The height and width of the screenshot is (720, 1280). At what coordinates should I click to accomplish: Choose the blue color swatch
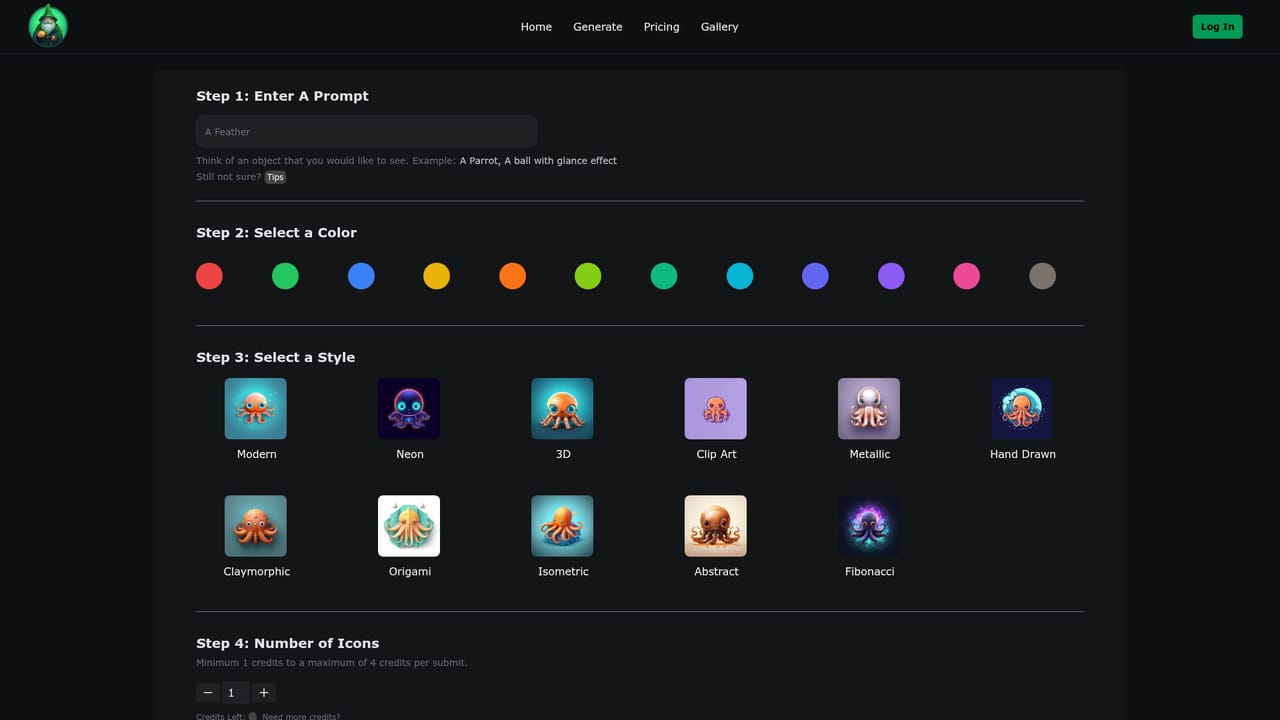[361, 276]
